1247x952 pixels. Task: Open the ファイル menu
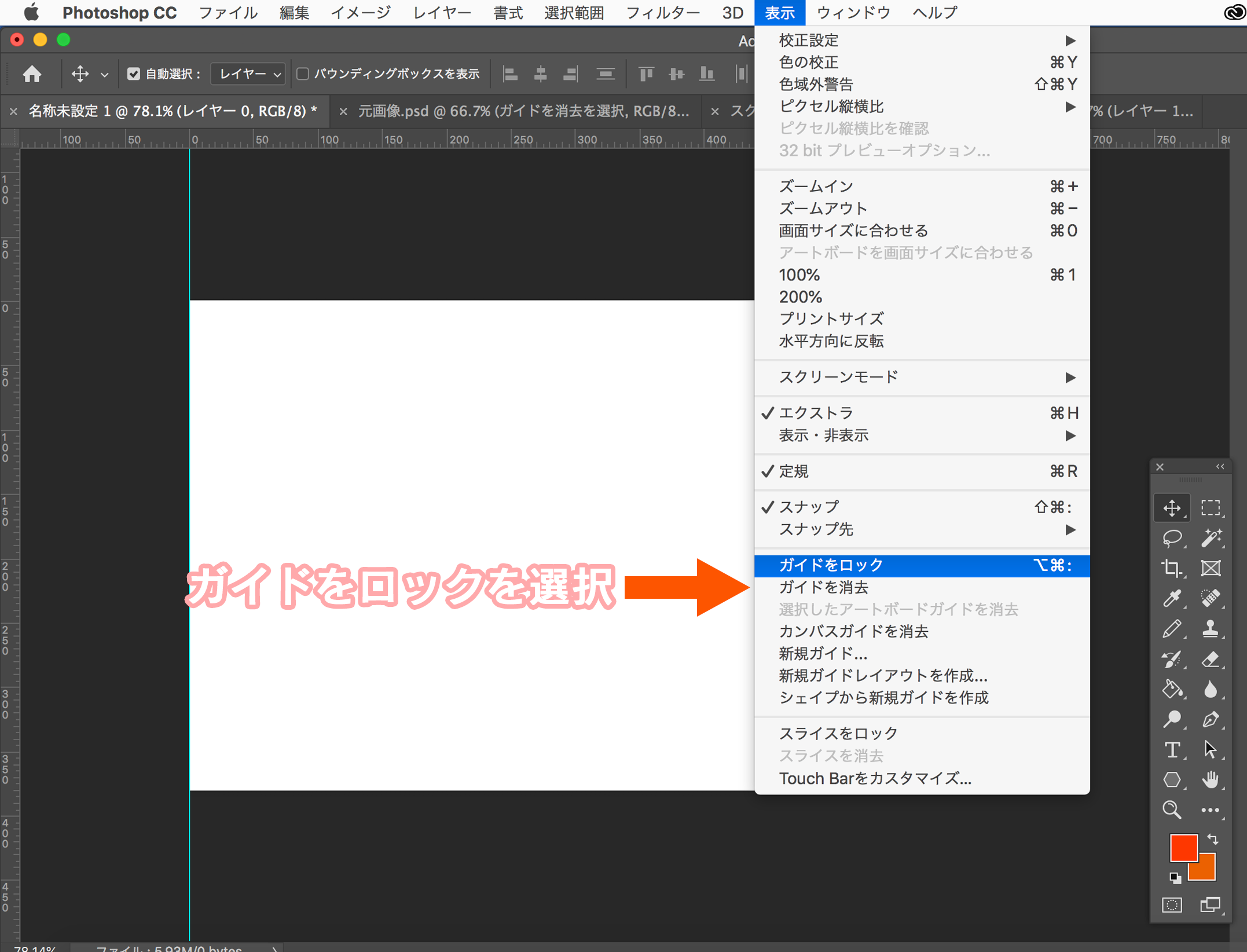(228, 13)
